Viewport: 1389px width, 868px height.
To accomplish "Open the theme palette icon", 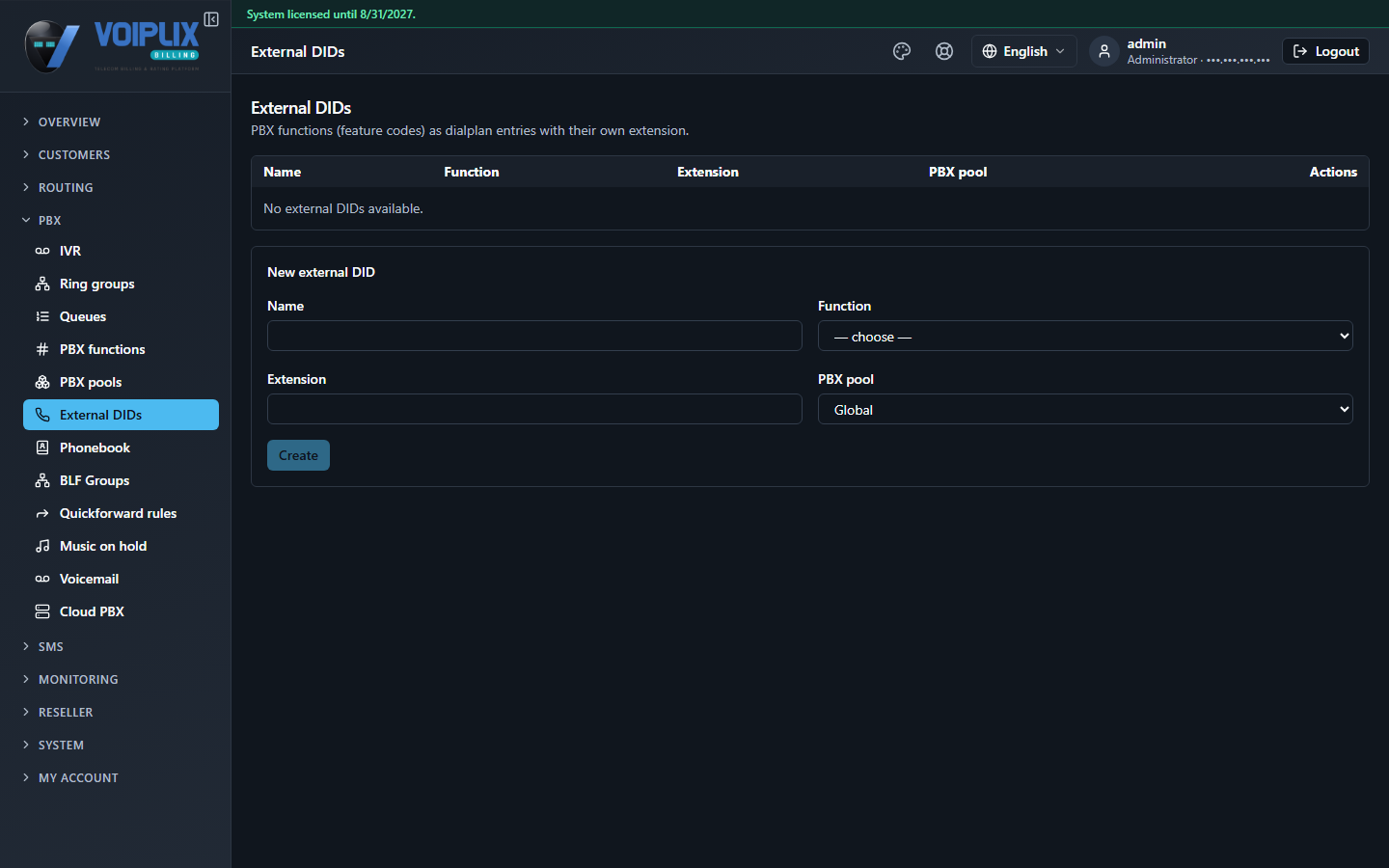I will click(x=902, y=51).
